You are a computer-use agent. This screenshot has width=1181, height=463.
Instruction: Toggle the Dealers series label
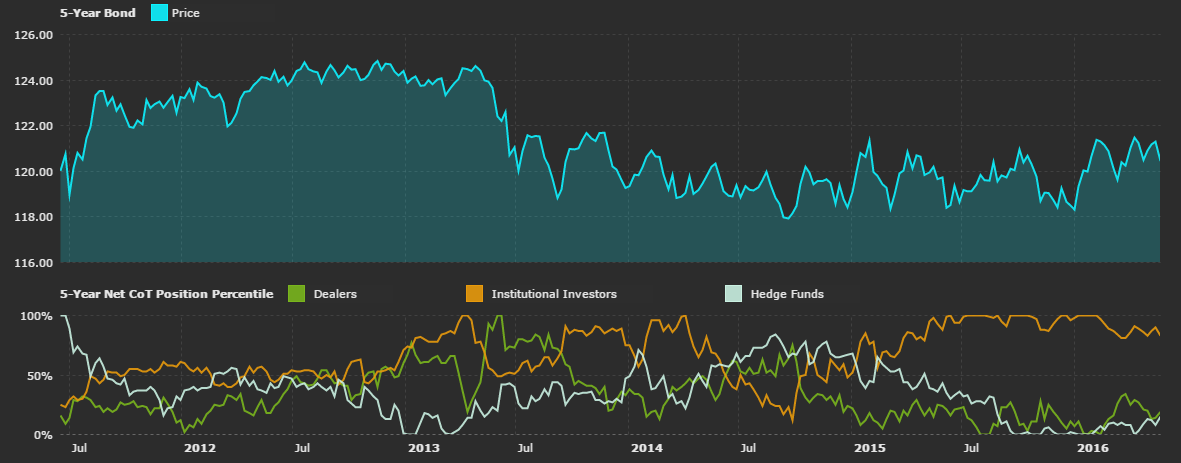click(x=335, y=294)
